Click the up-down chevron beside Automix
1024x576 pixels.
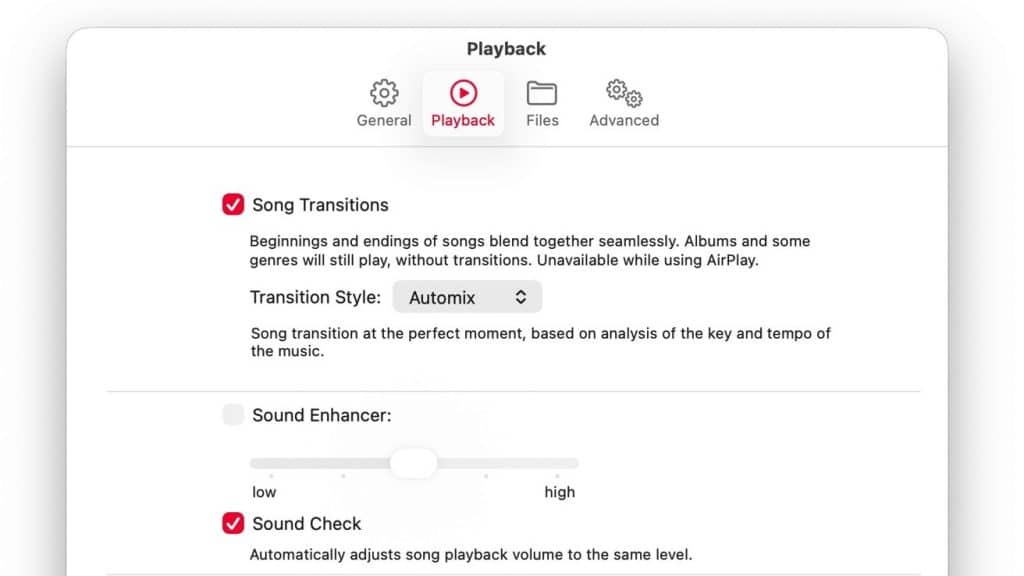point(521,297)
